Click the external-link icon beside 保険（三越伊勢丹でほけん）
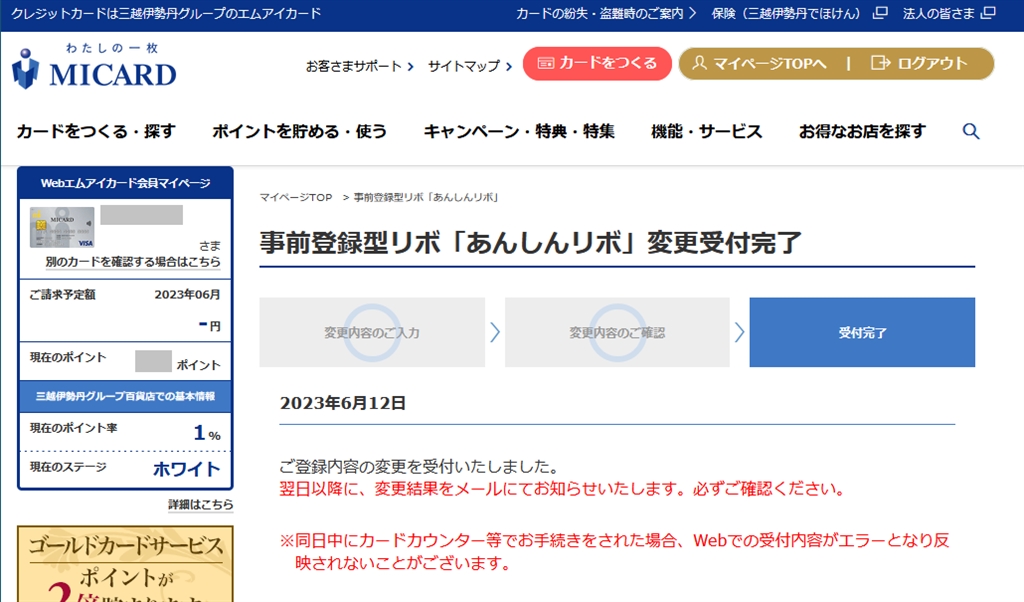Screen dimensions: 1024x602 click(x=880, y=13)
